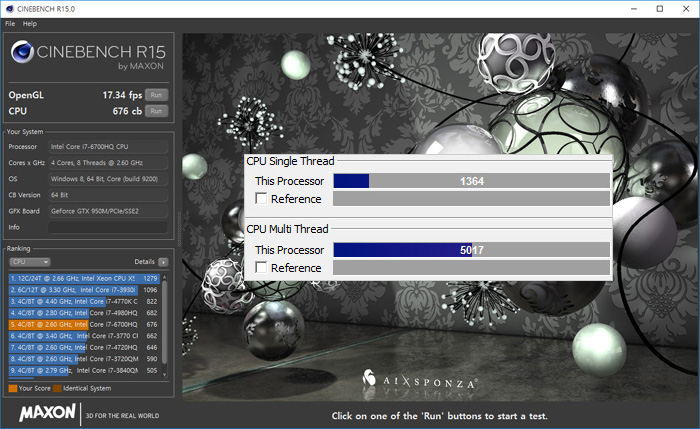
Task: Click the ranking list scroll down arrow
Action: (165, 375)
